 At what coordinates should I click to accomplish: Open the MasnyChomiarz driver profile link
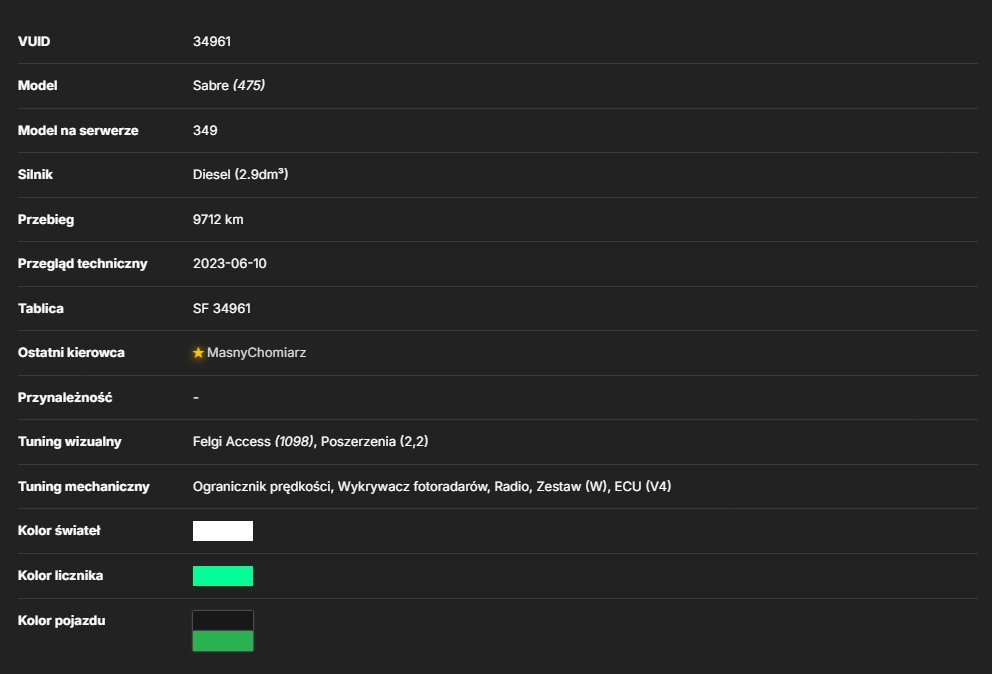(256, 353)
